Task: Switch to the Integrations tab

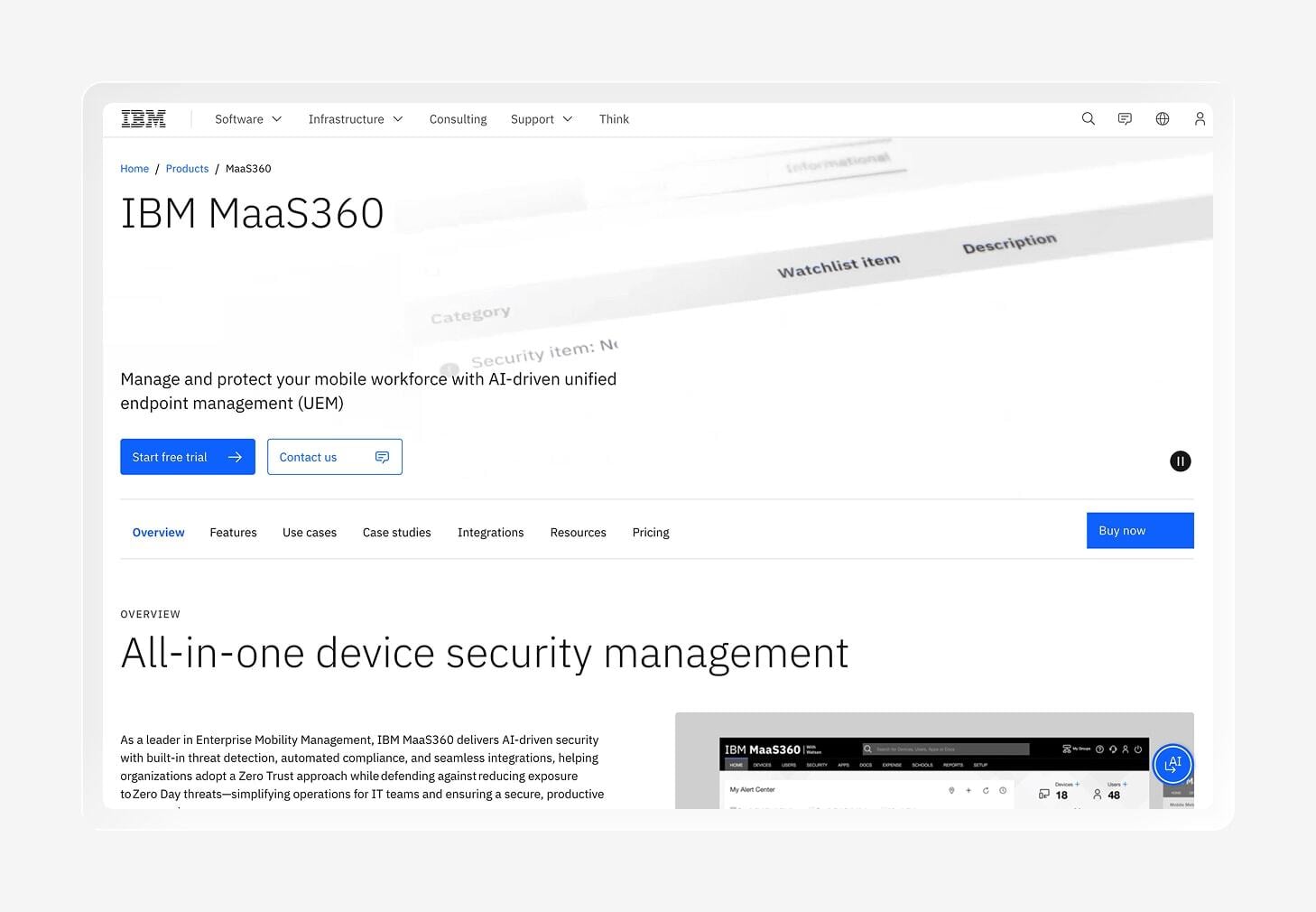Action: point(490,533)
